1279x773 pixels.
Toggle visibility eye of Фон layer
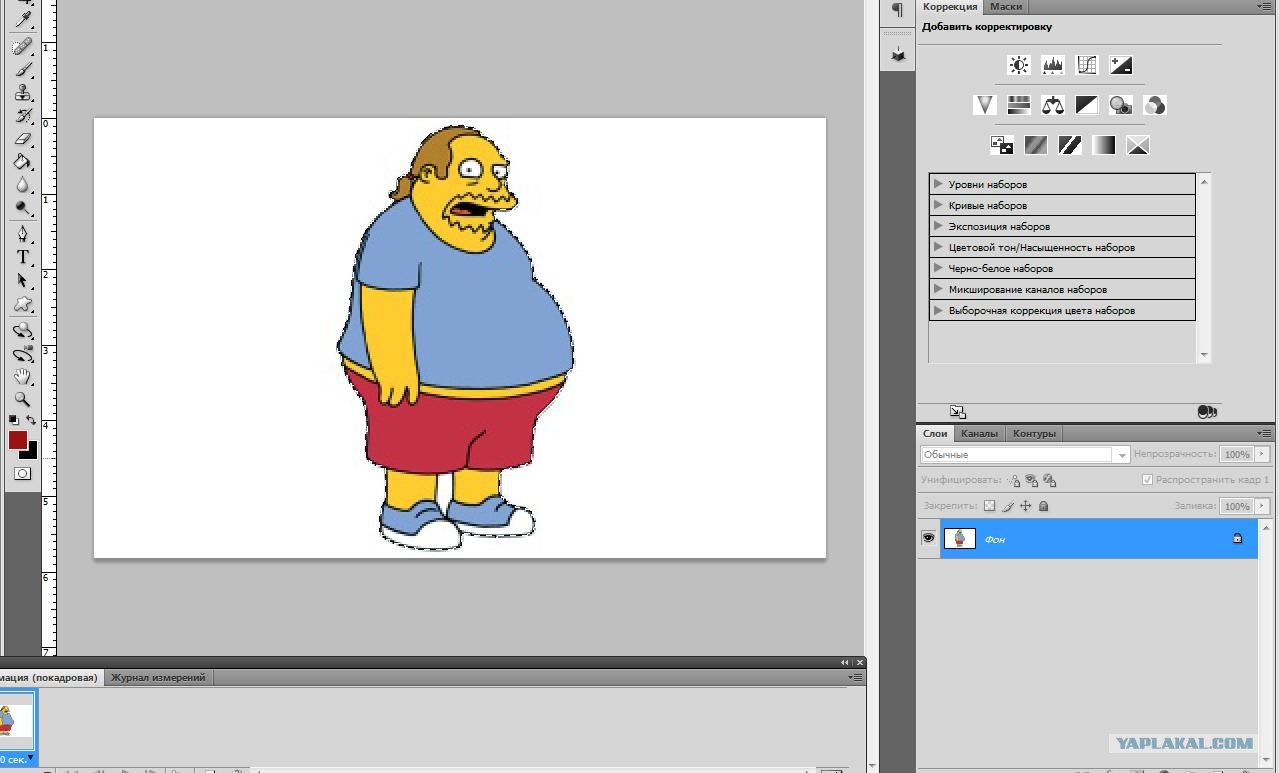click(928, 538)
